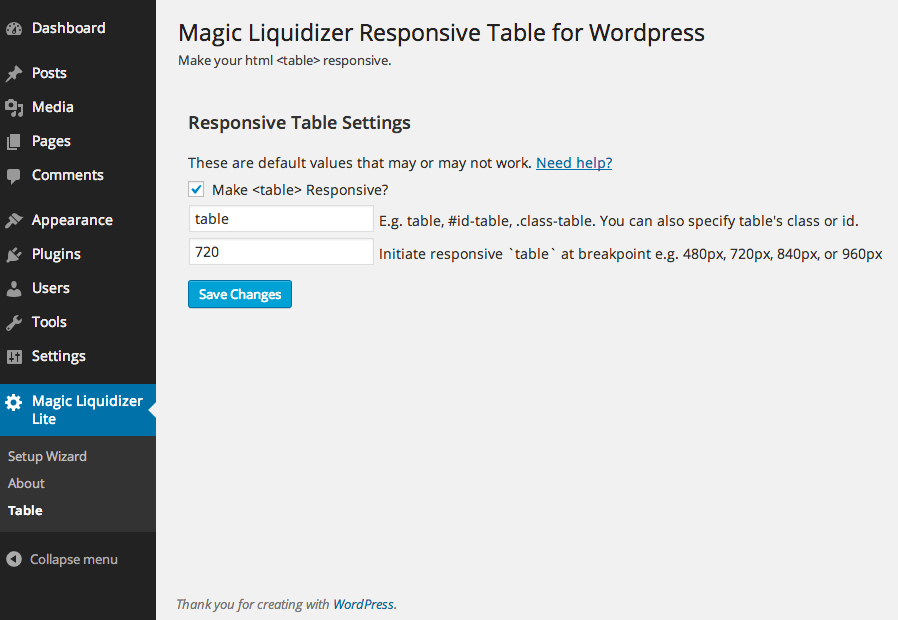Click the Comments speech bubble icon
Screen dimensions: 898x620
(14, 176)
